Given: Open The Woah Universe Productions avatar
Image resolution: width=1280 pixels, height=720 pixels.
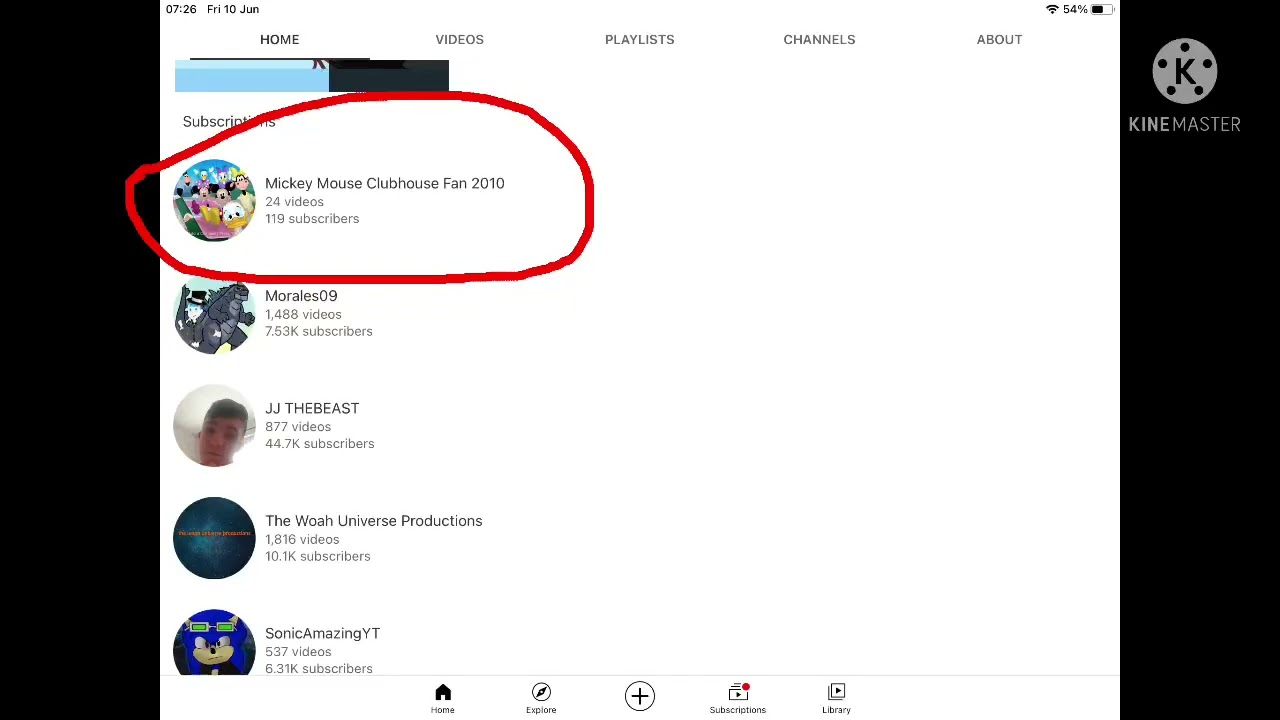Looking at the screenshot, I should pos(214,538).
